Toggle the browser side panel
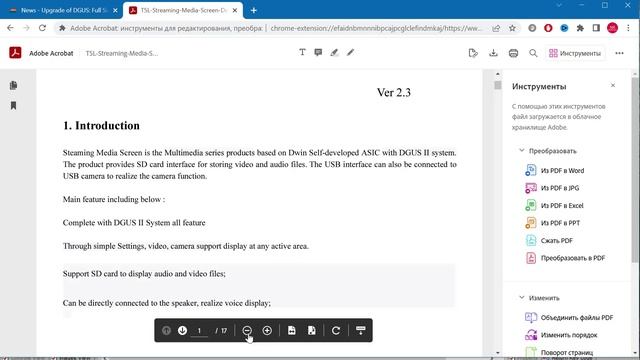The height and width of the screenshot is (360, 640). pos(596,28)
